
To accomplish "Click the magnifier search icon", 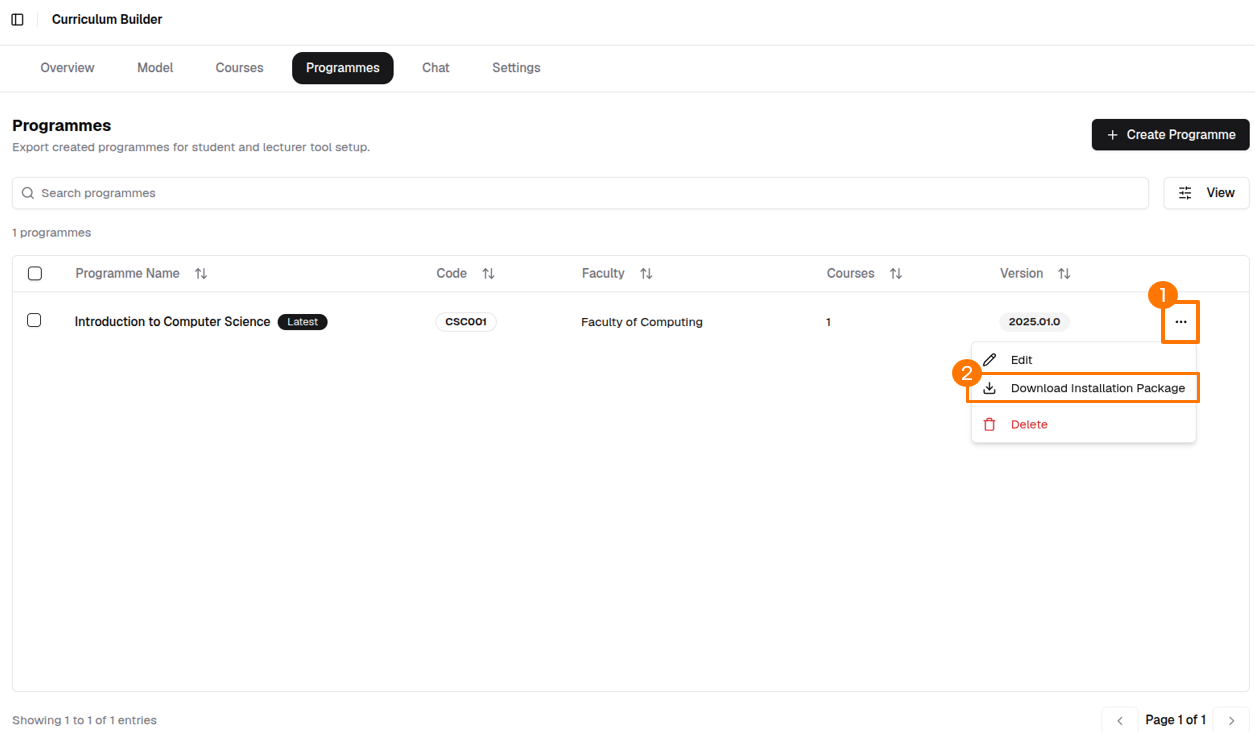I will 28,193.
